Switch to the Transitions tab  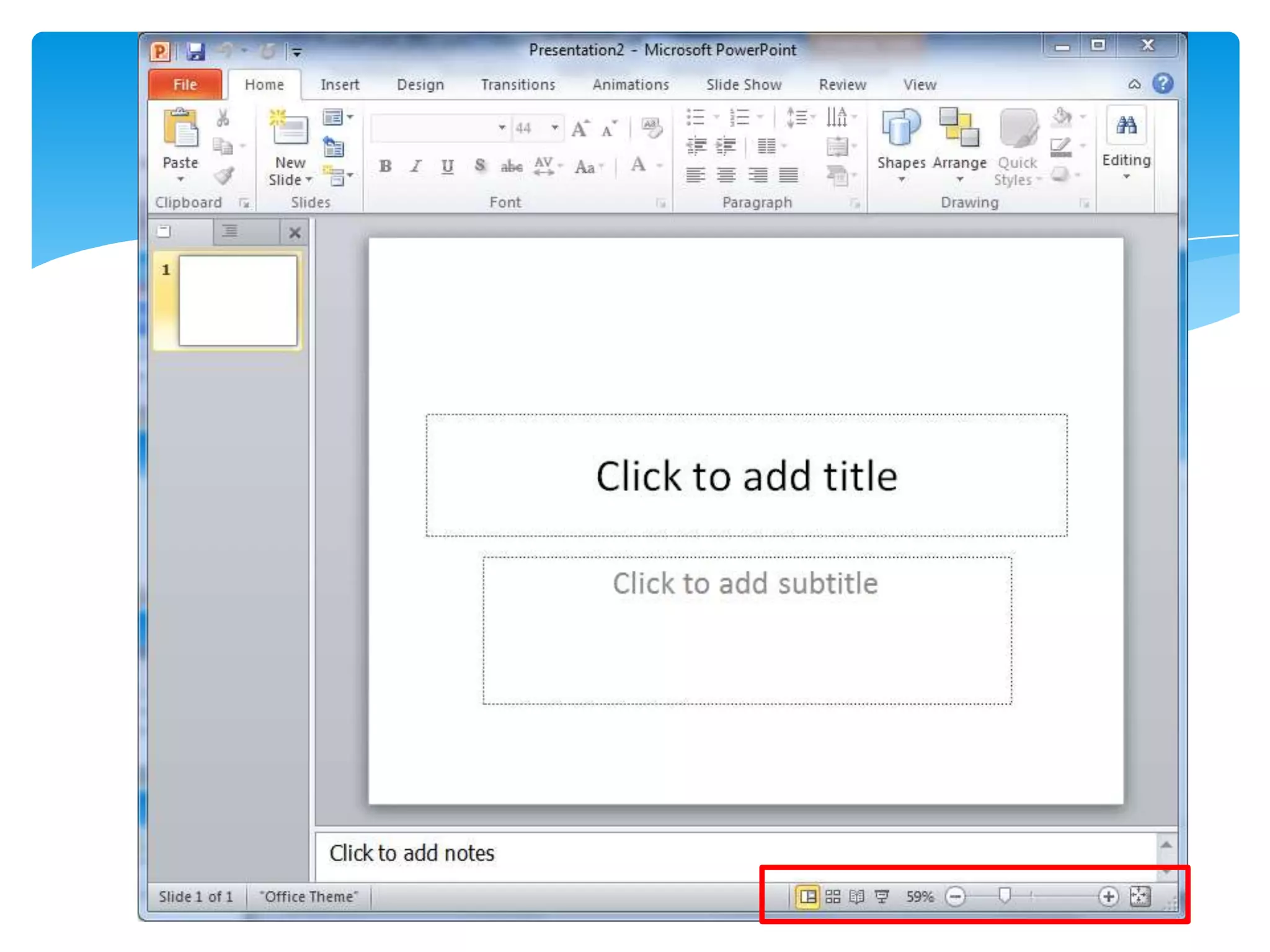[x=518, y=85]
